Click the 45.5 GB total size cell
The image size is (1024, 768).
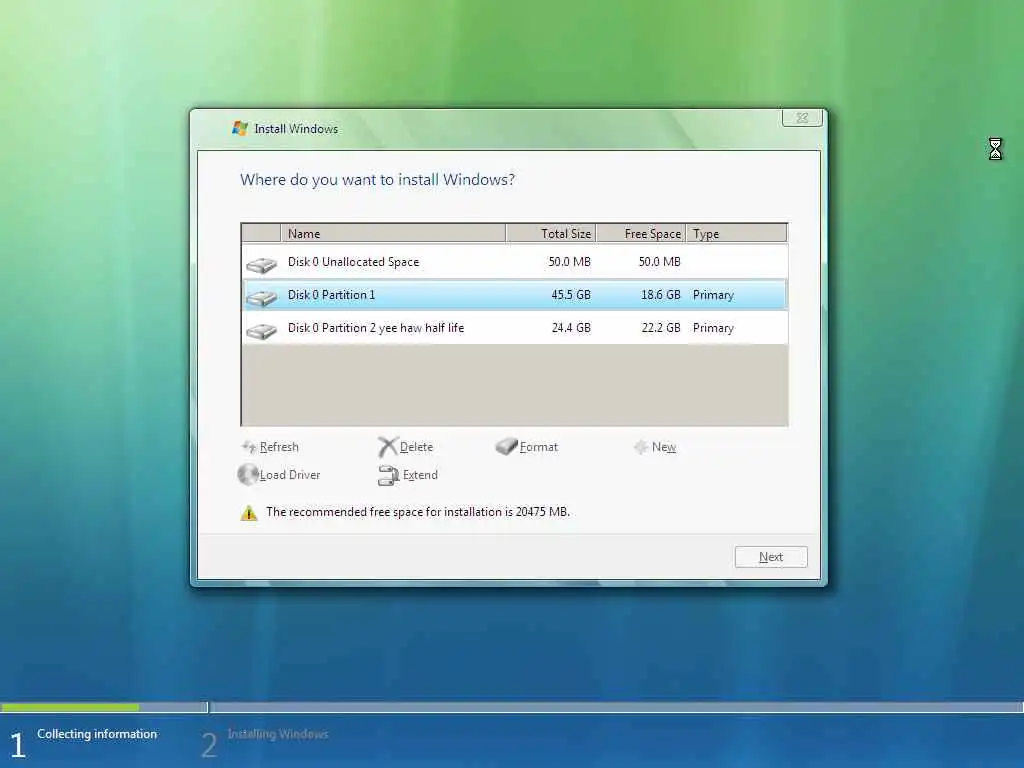571,295
